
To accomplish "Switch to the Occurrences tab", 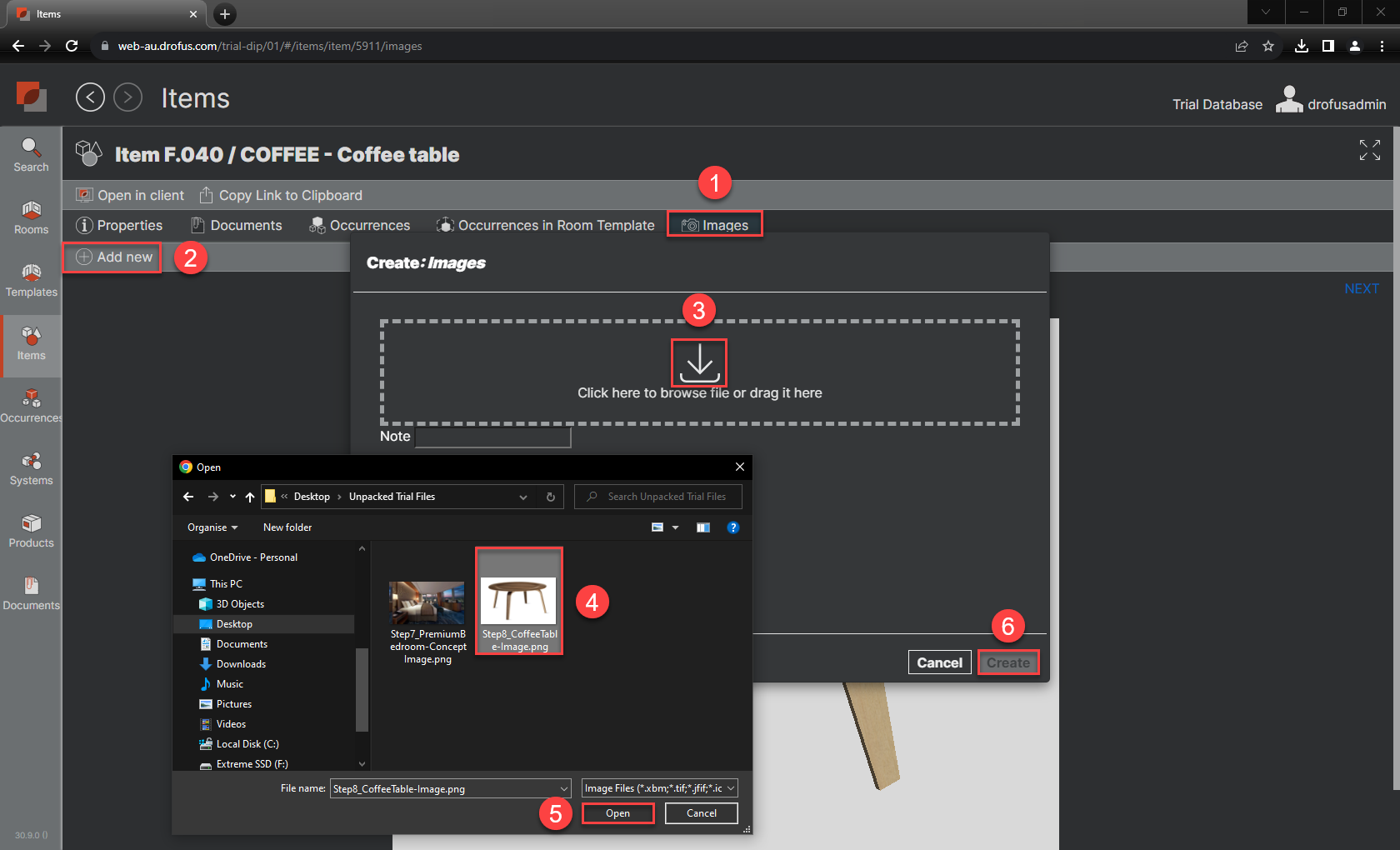I will click(360, 225).
